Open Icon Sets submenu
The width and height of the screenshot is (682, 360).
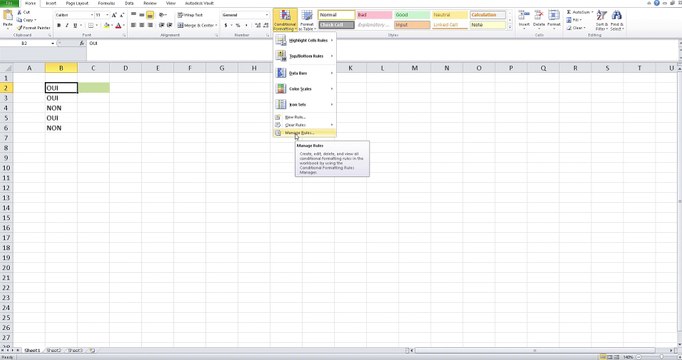click(x=305, y=104)
